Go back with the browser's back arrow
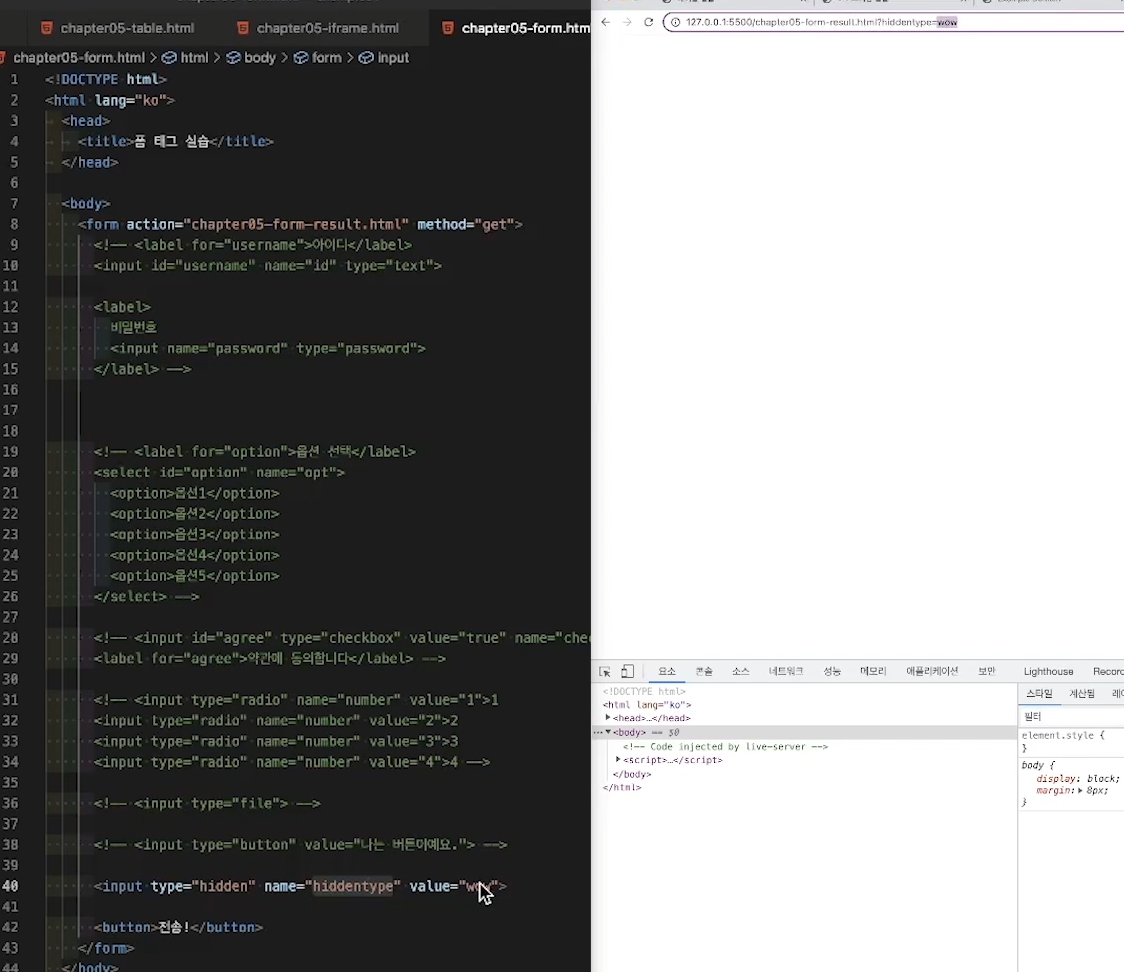Screen dimensions: 1124x972 point(606,22)
